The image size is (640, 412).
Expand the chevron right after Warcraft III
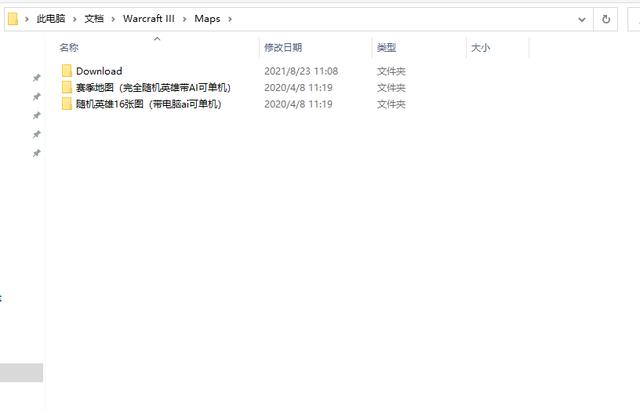tap(185, 19)
